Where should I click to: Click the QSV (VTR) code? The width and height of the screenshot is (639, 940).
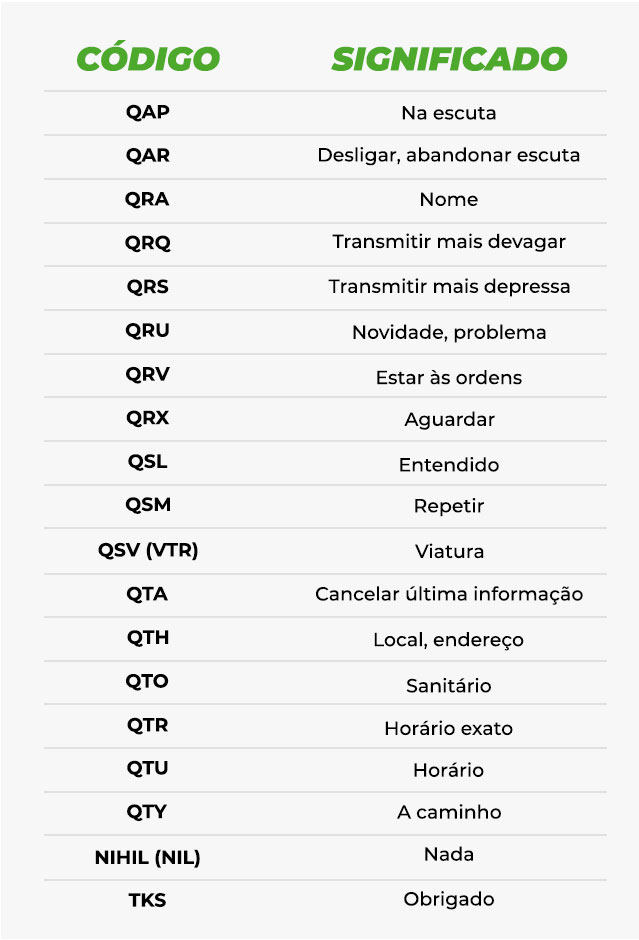147,550
